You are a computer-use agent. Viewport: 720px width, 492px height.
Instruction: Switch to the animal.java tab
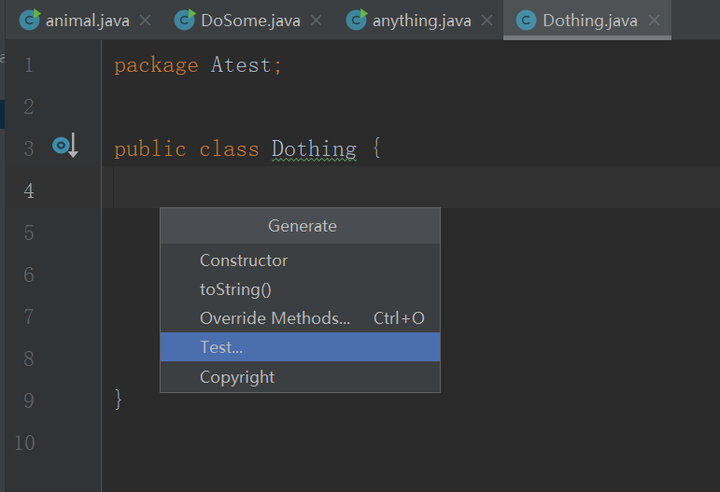click(x=87, y=20)
